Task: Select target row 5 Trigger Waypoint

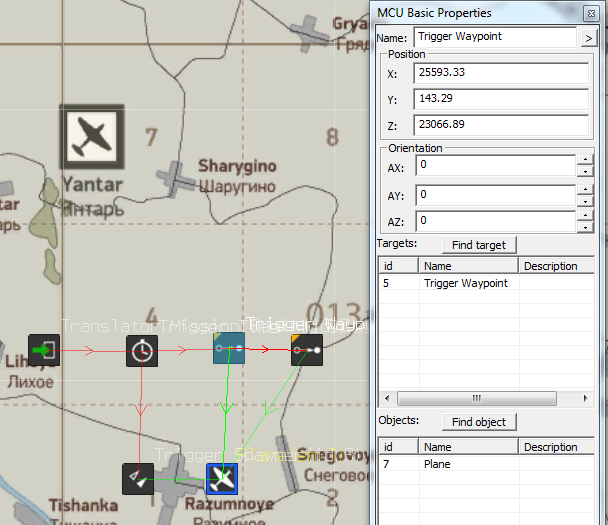Action: (487, 283)
